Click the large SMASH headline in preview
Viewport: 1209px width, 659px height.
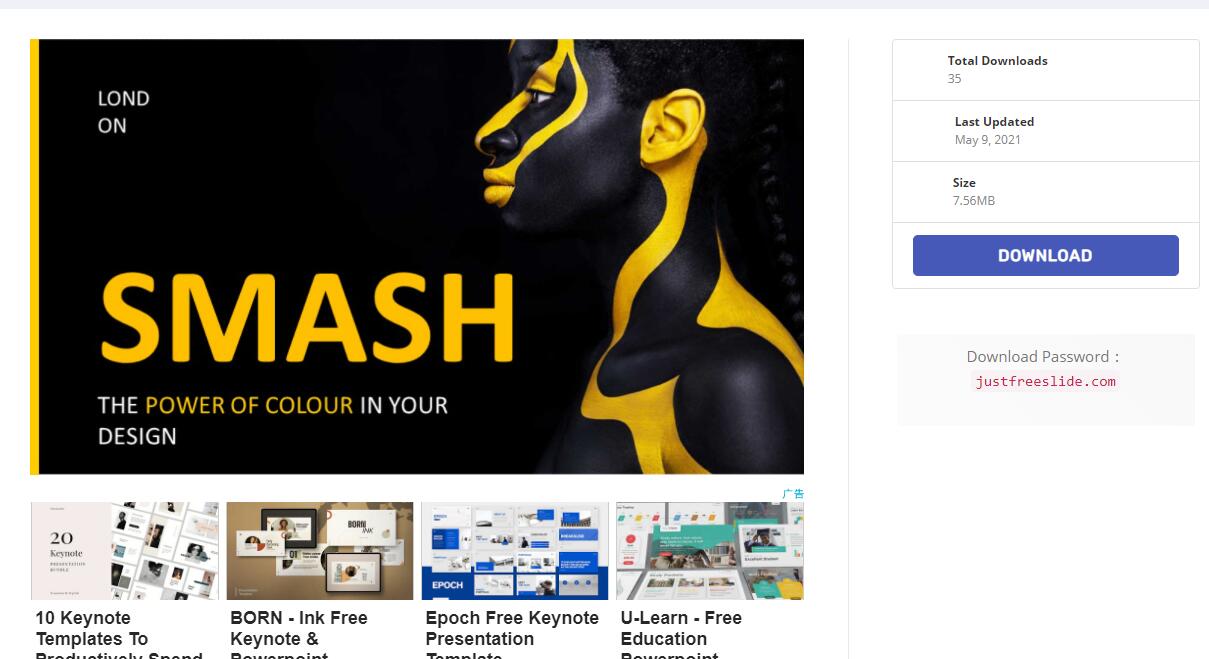click(308, 318)
